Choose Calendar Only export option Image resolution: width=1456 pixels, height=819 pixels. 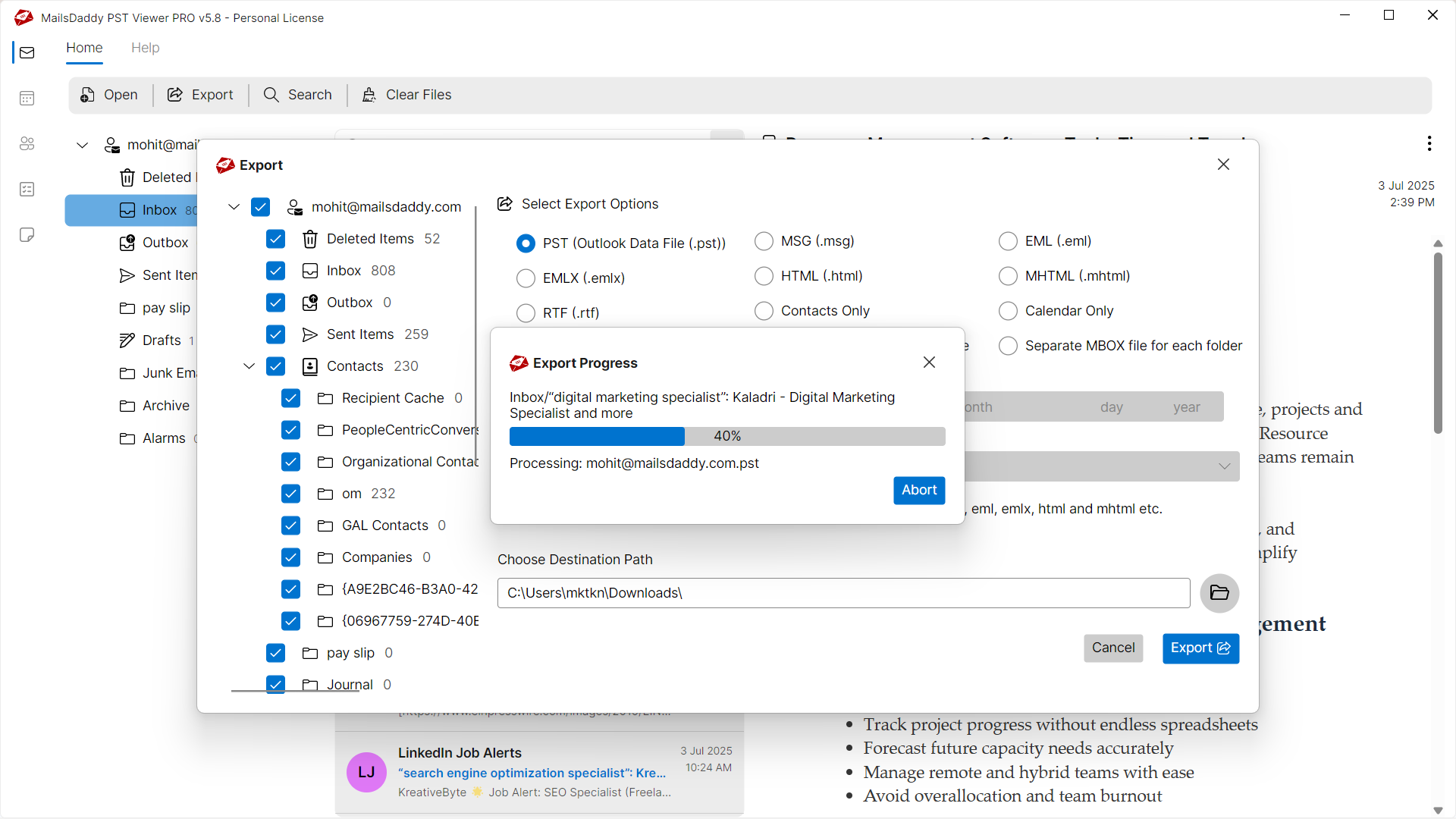pyautogui.click(x=1008, y=311)
